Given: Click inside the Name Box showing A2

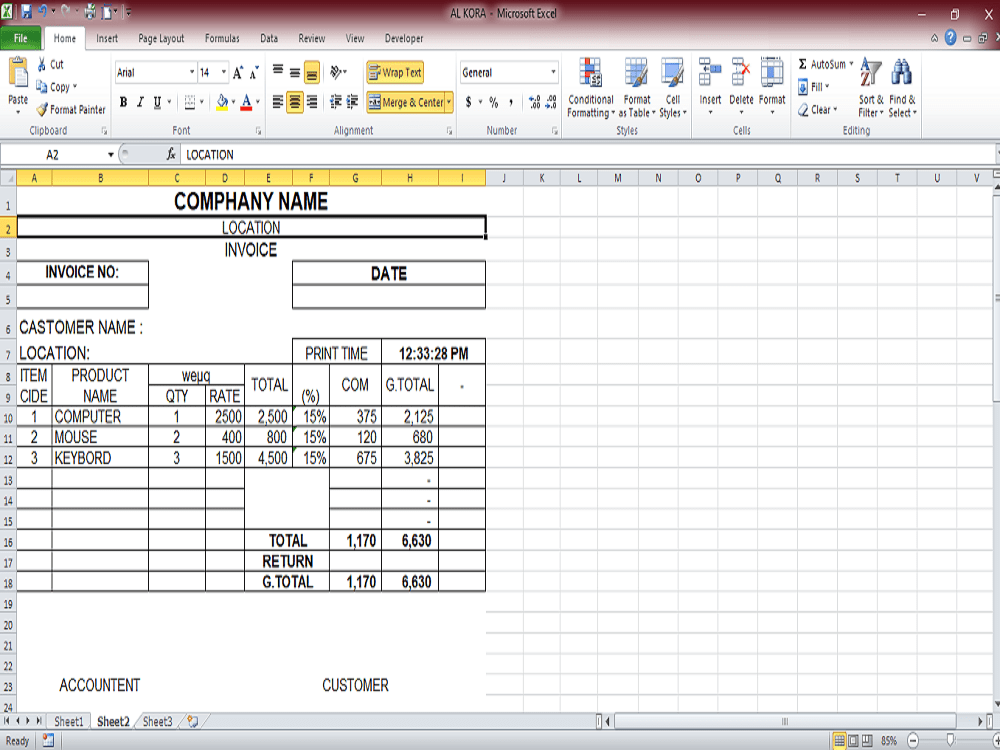Looking at the screenshot, I should point(55,154).
